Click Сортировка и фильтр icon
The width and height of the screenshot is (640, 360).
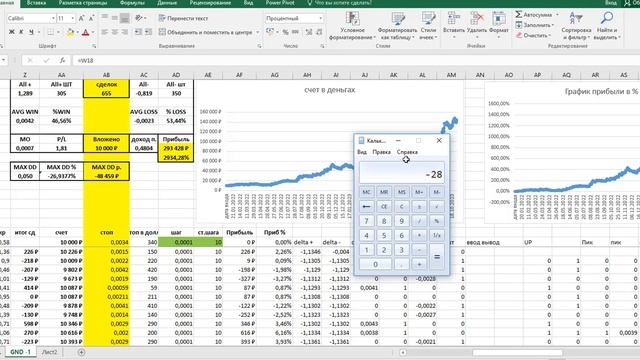coord(576,18)
